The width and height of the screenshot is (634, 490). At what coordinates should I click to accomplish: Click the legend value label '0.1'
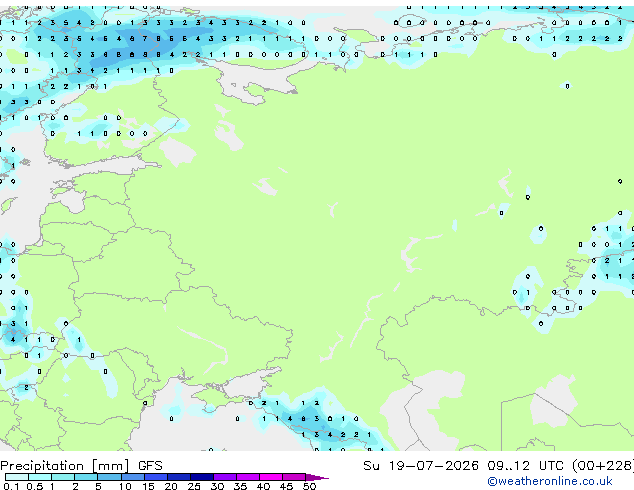click(12, 486)
